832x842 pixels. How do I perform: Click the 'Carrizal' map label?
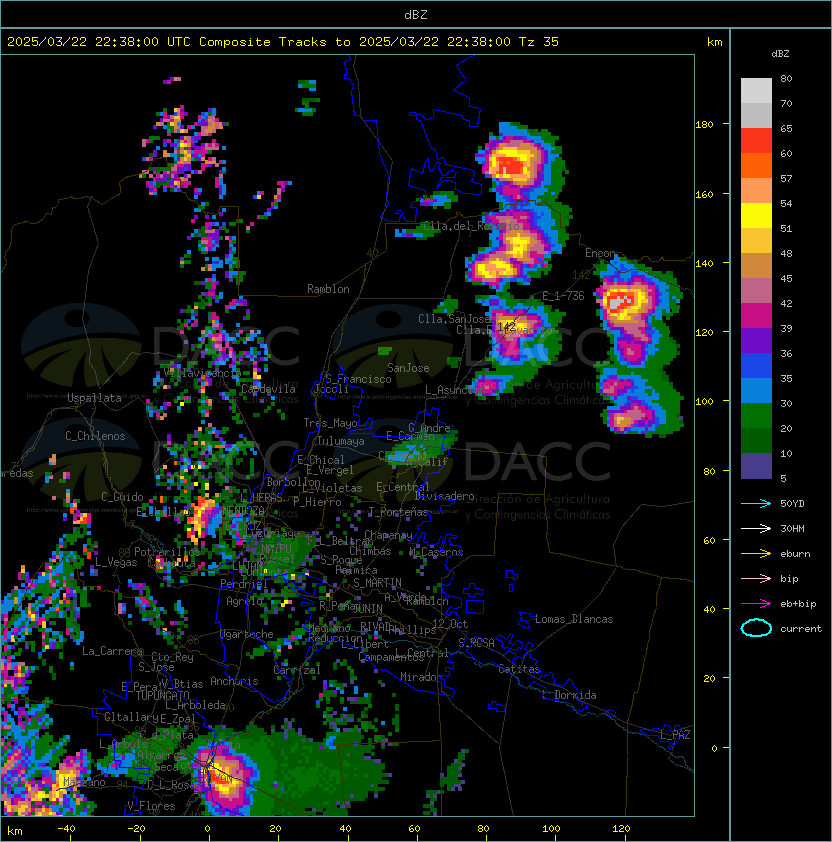[x=297, y=670]
